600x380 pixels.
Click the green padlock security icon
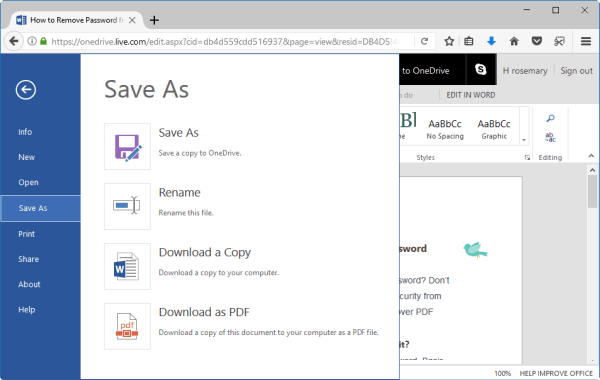[x=44, y=41]
